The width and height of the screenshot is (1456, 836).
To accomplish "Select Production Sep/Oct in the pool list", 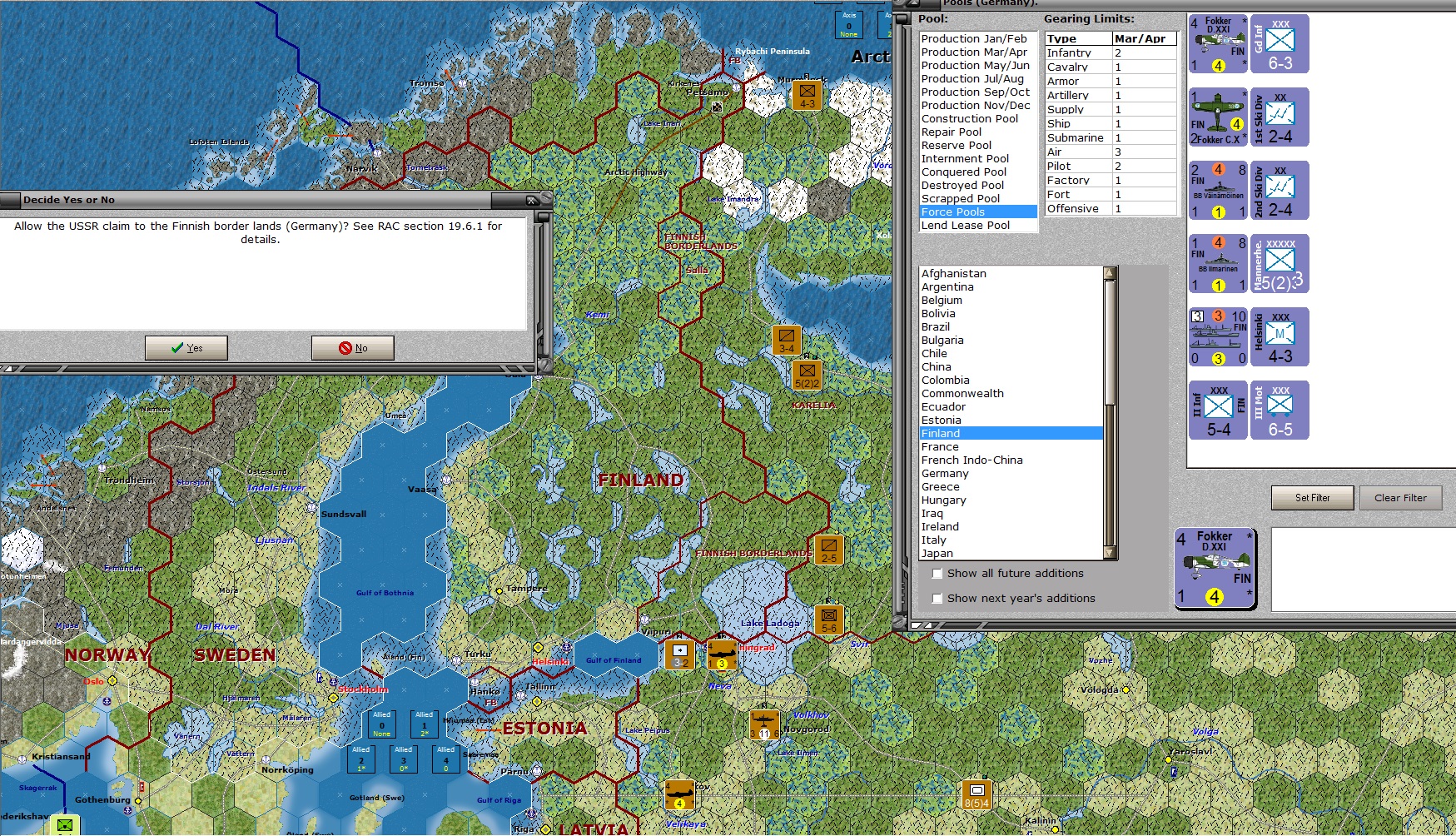I will pos(978,92).
